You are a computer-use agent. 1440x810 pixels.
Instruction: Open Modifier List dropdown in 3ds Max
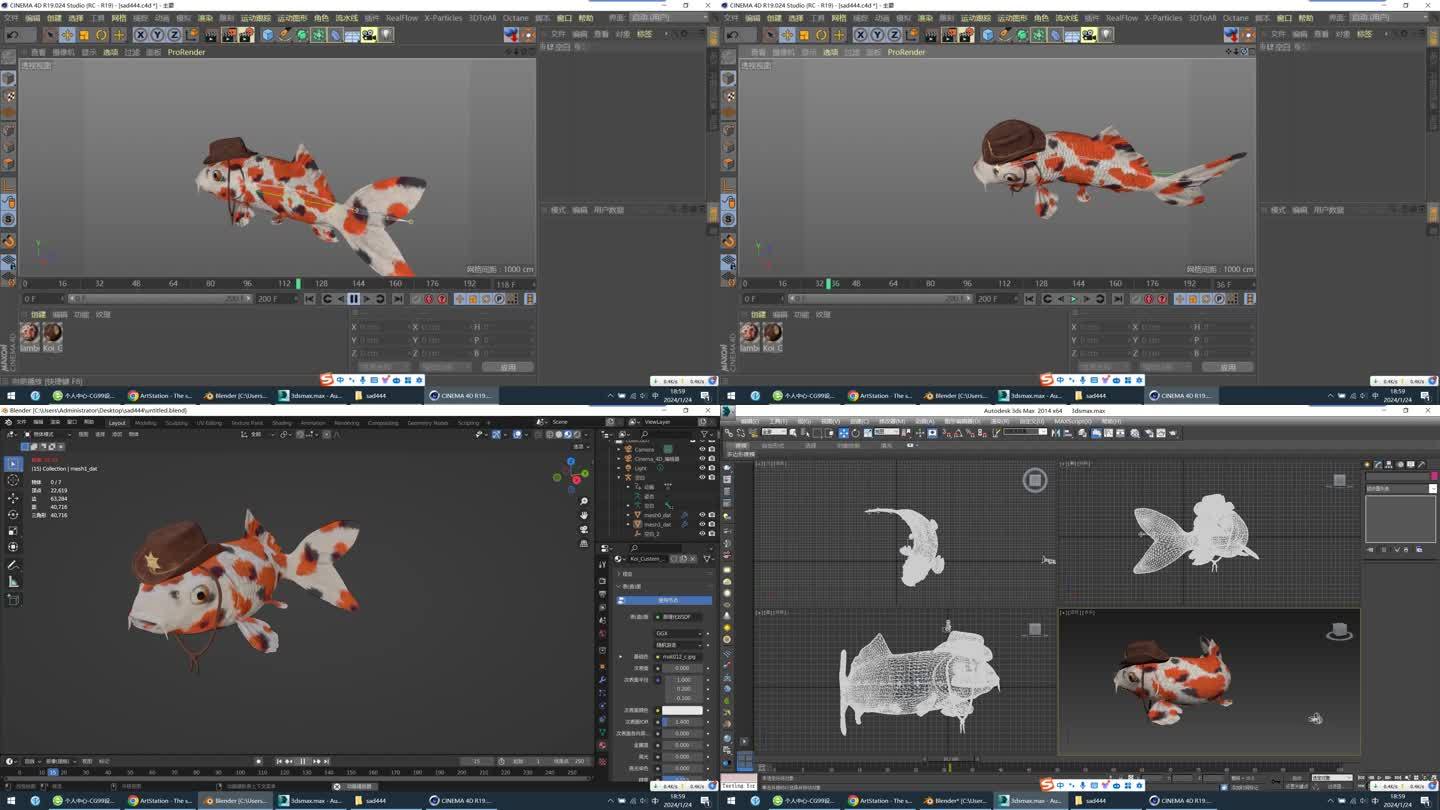[1401, 488]
